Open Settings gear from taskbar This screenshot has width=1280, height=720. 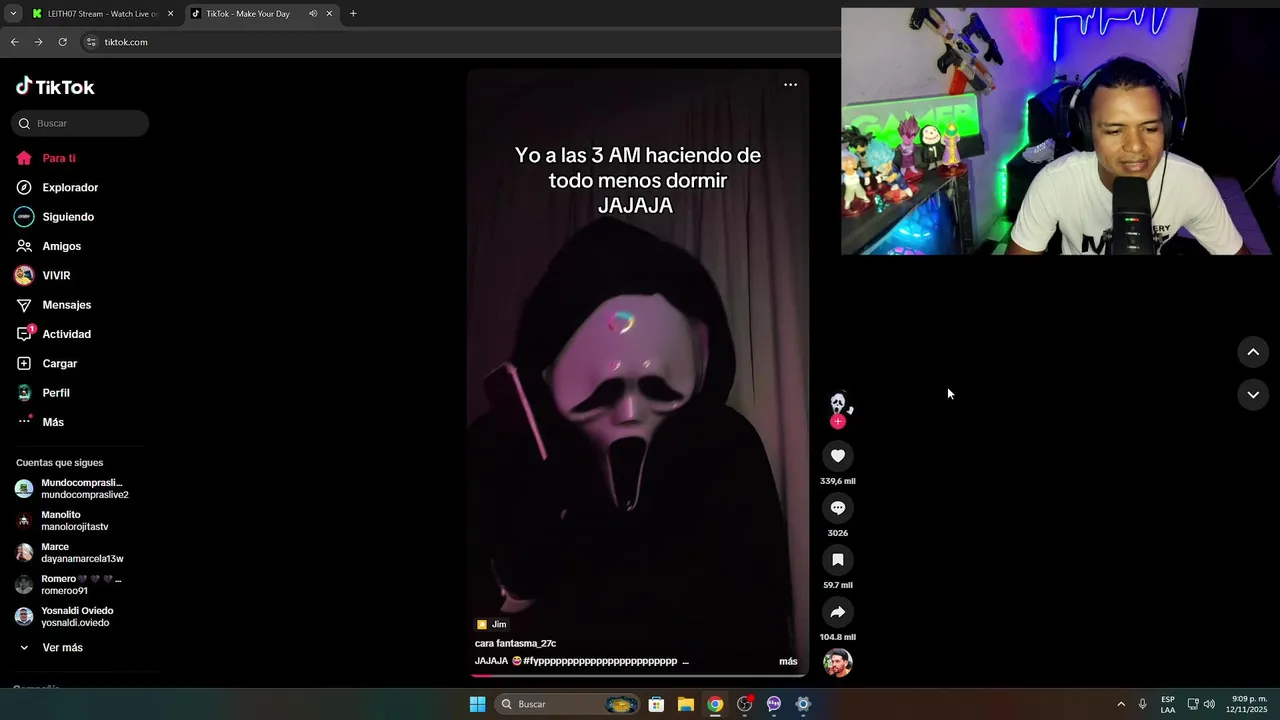coord(803,704)
